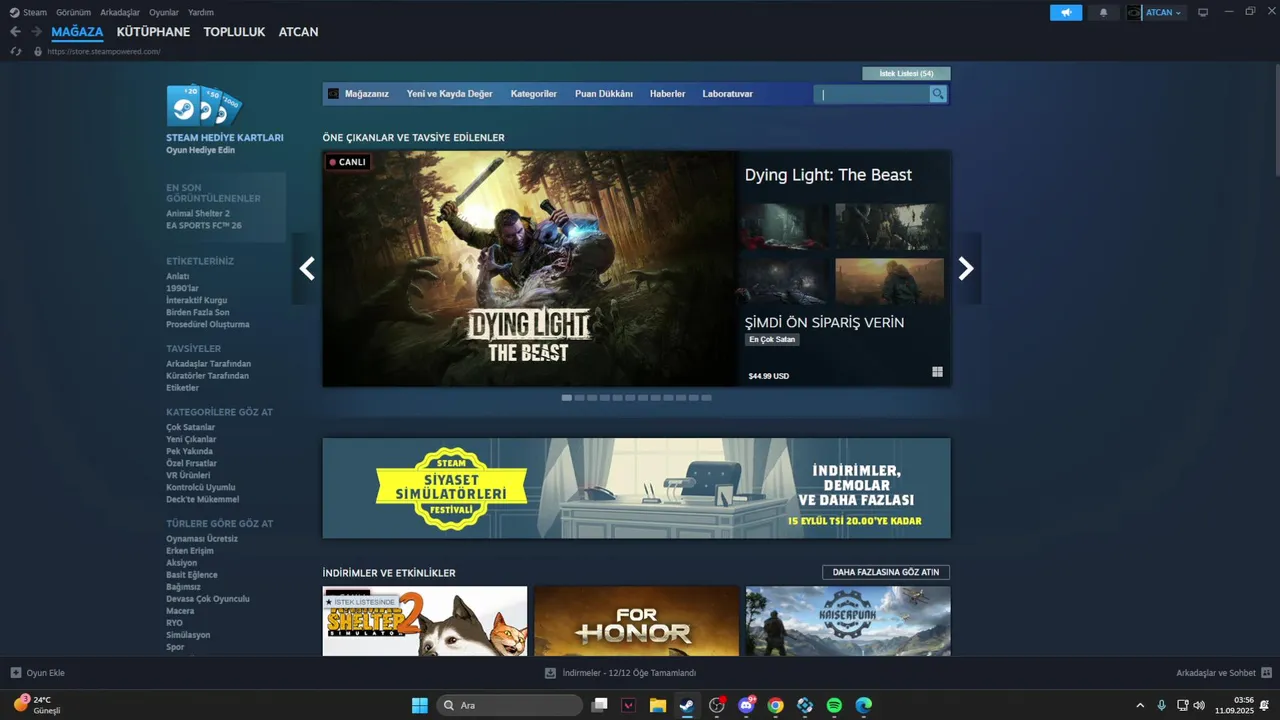Screen dimensions: 1280x720
Task: Click bottom-right Dying Light screenshot thumbnail
Action: pos(889,281)
